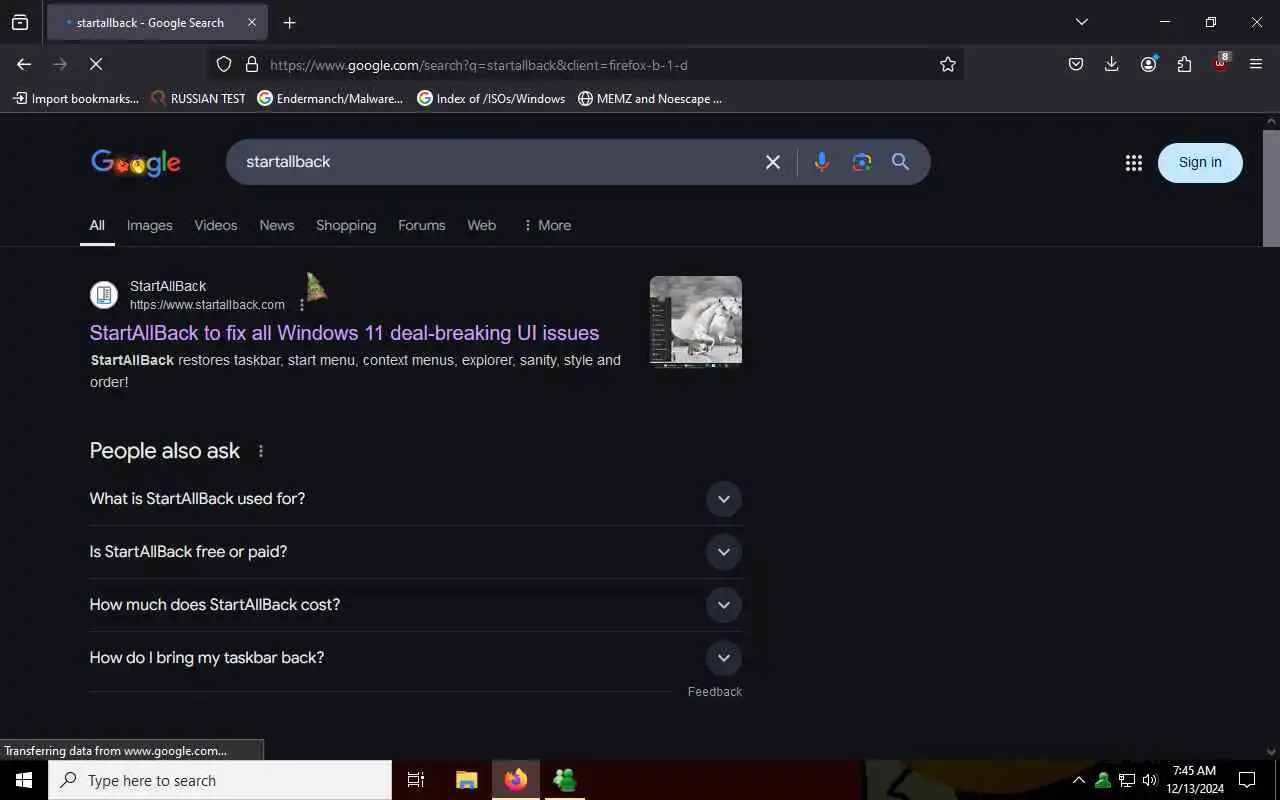Image resolution: width=1280 pixels, height=800 pixels.
Task: Click Windows taskbar search box
Action: coord(220,780)
